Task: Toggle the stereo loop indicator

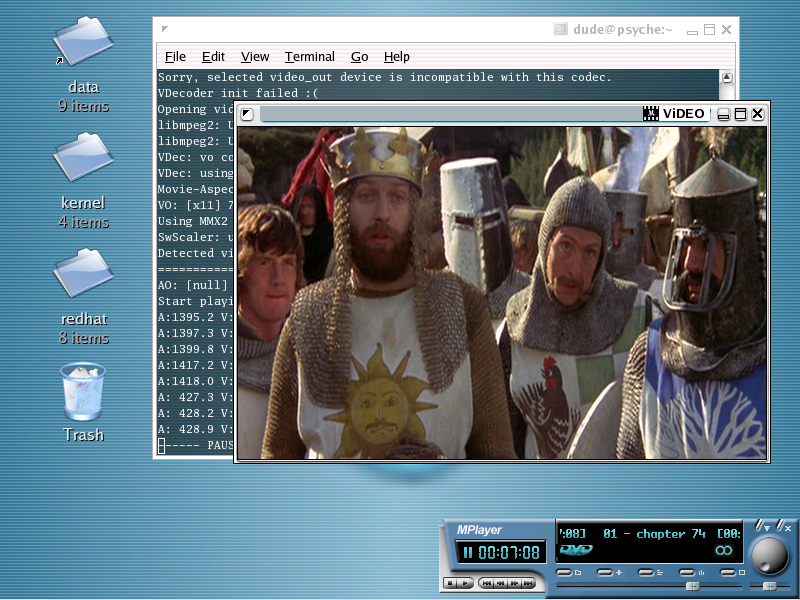Action: tap(723, 551)
